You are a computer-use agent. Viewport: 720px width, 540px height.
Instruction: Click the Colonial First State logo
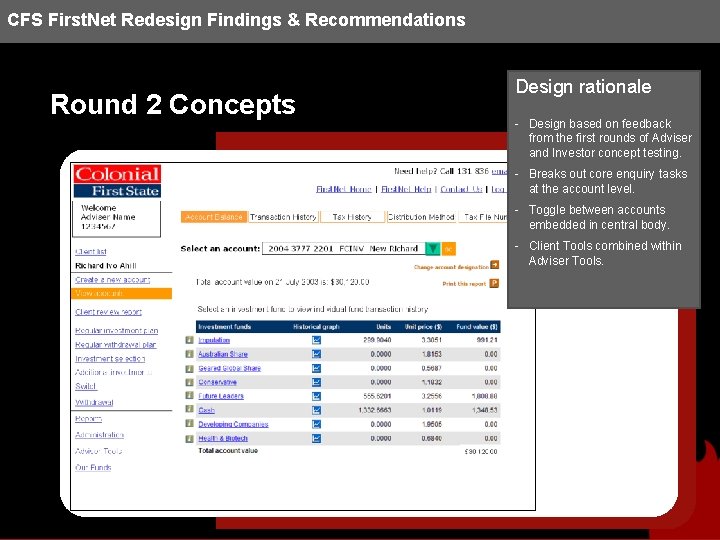118,181
